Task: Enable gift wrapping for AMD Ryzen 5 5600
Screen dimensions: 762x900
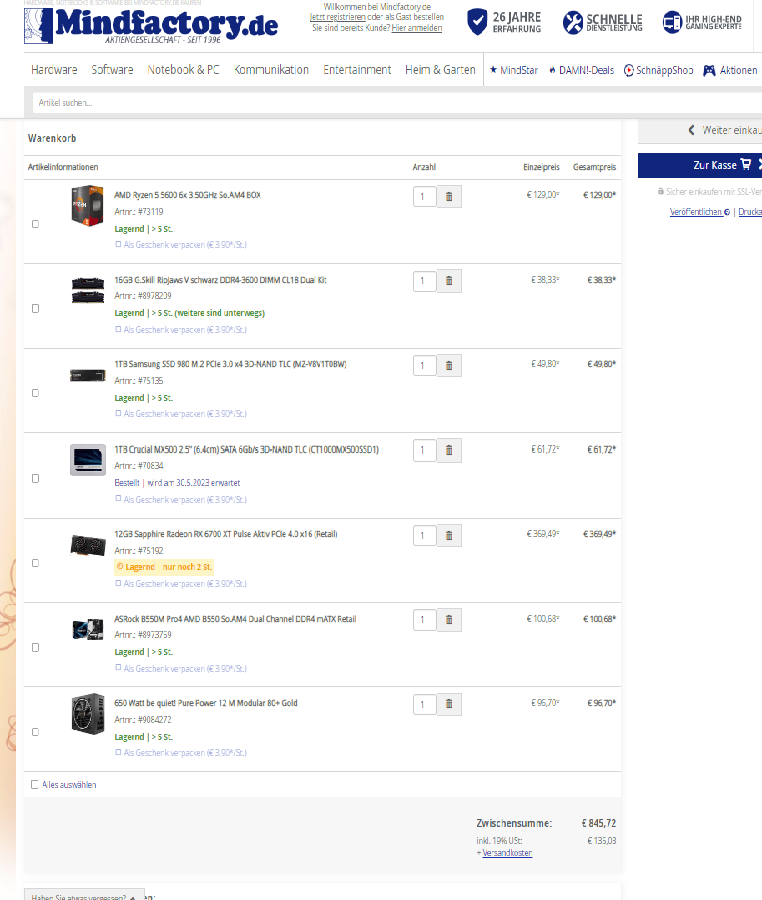Action: click(118, 245)
